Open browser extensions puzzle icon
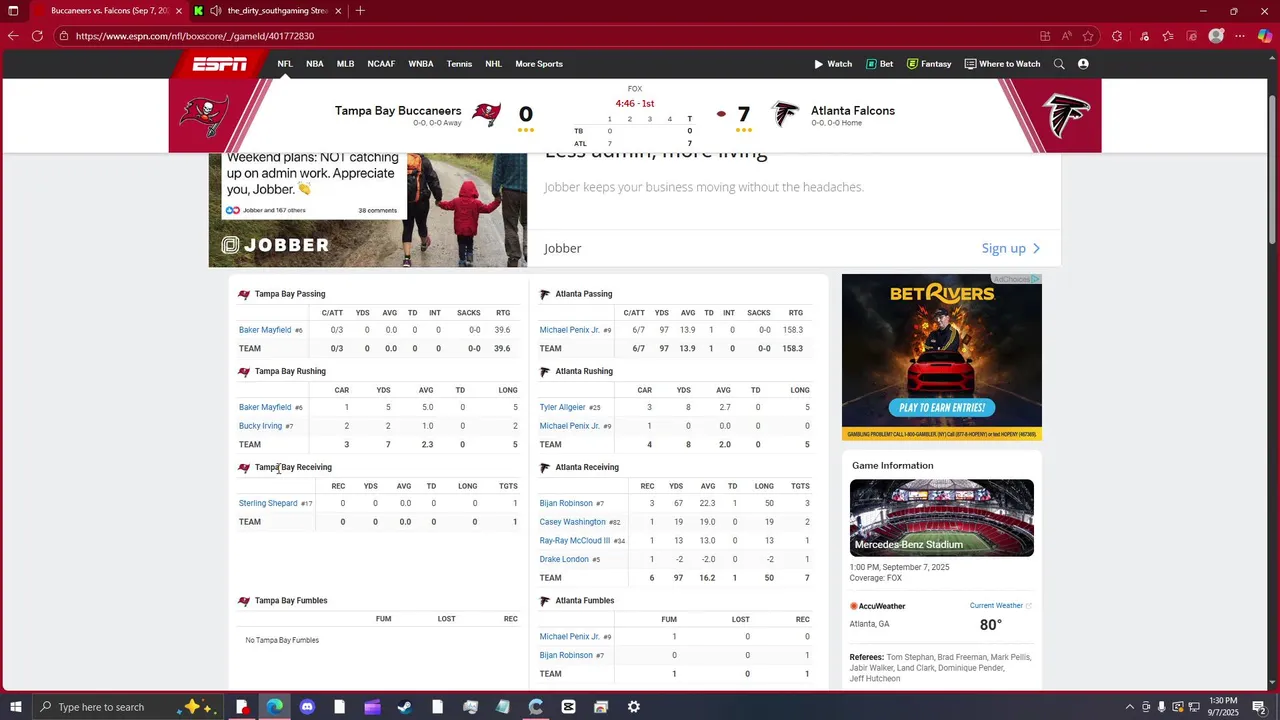Image resolution: width=1280 pixels, height=720 pixels. click(x=1117, y=36)
